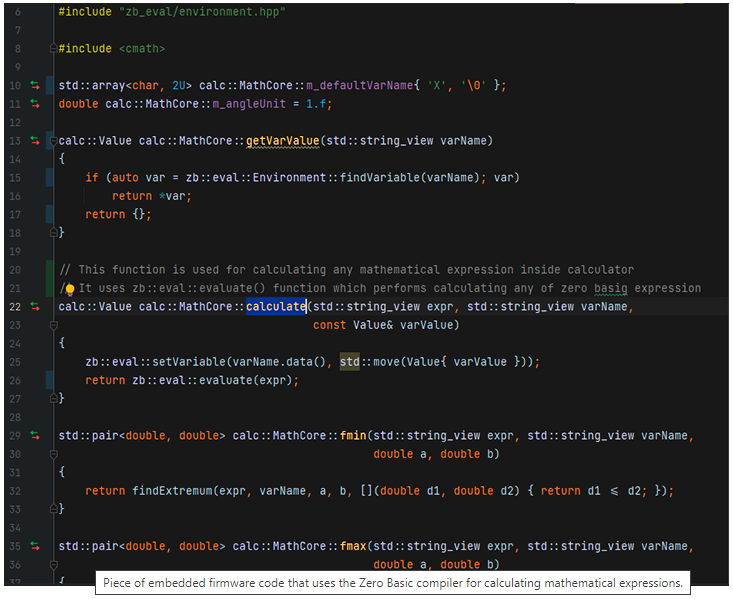Click the gutter navigation icon beside fmax on line 35
This screenshot has height=599, width=733.
tap(35, 546)
